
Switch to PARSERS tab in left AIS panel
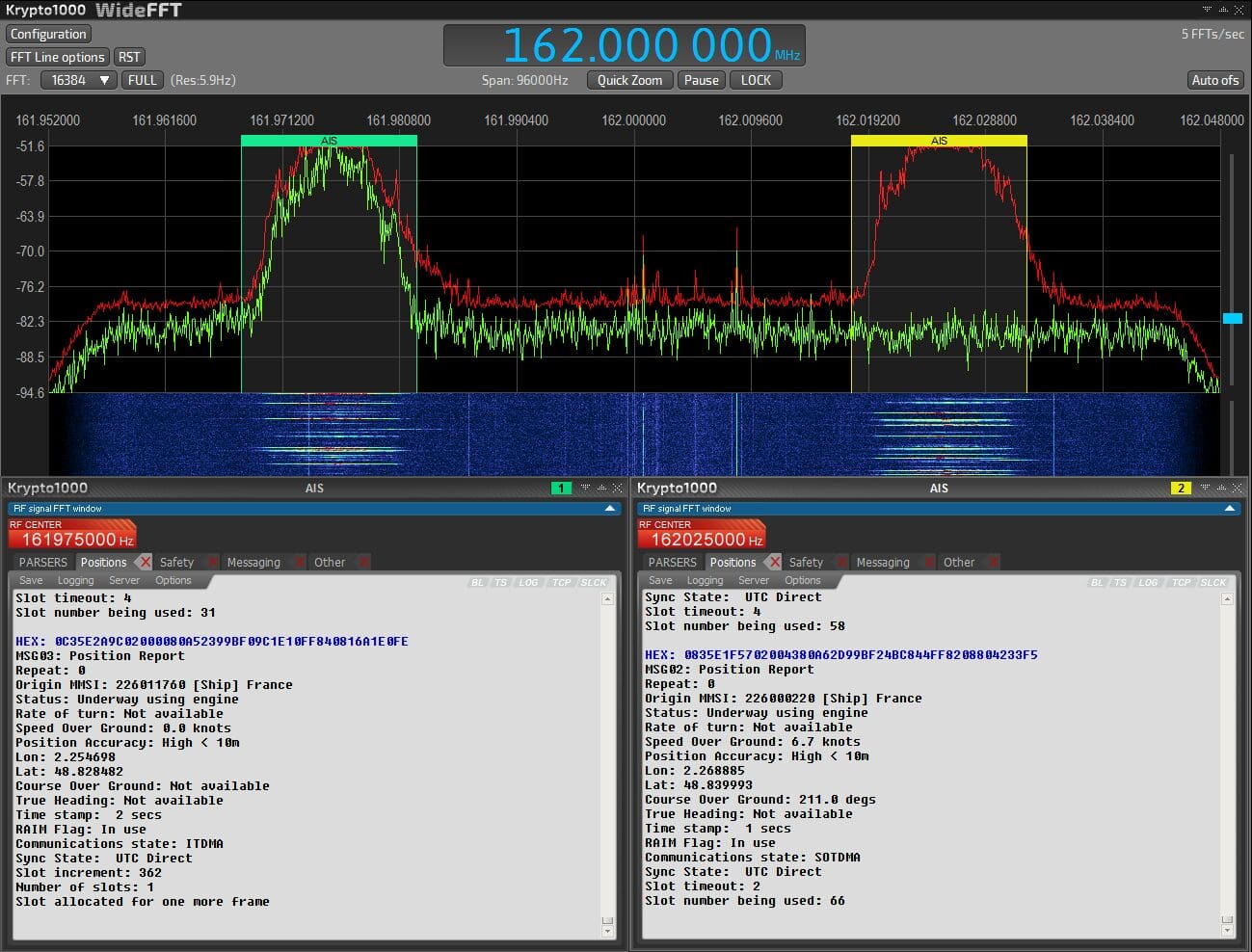pyautogui.click(x=43, y=562)
